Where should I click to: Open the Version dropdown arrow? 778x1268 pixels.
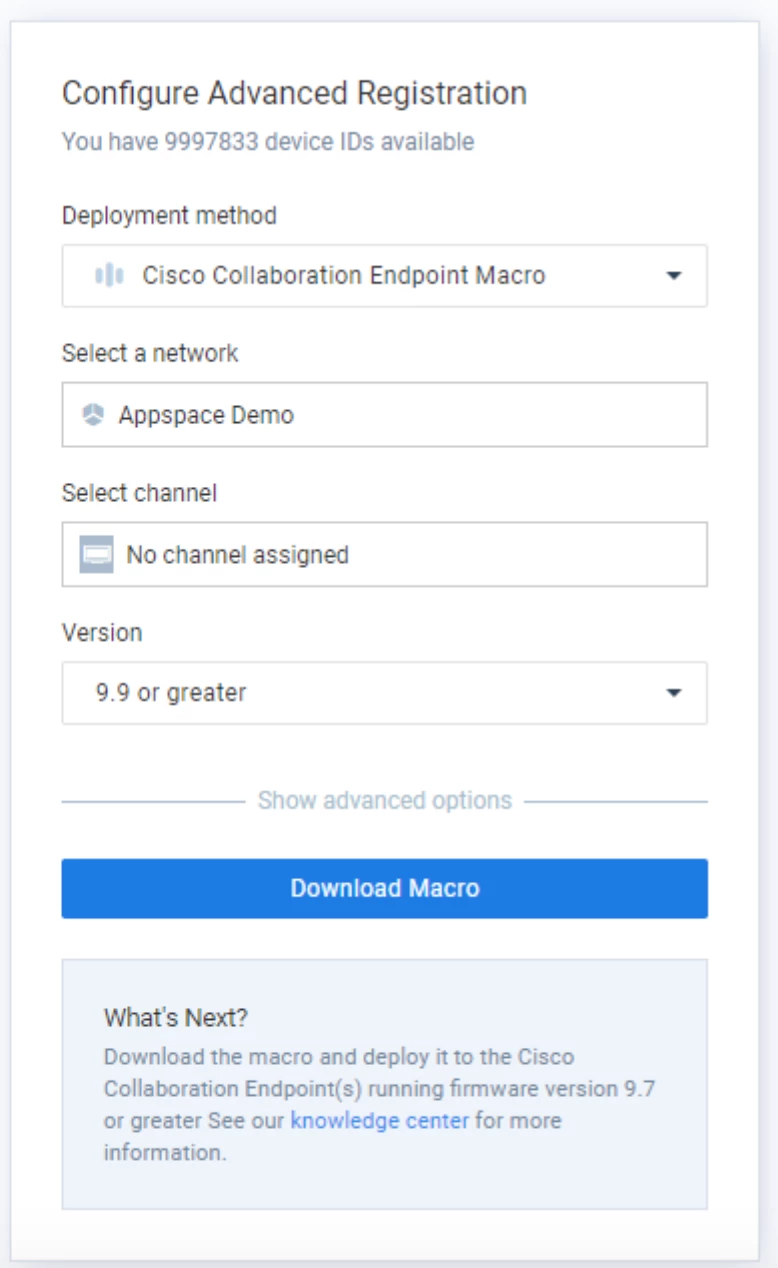pos(674,692)
